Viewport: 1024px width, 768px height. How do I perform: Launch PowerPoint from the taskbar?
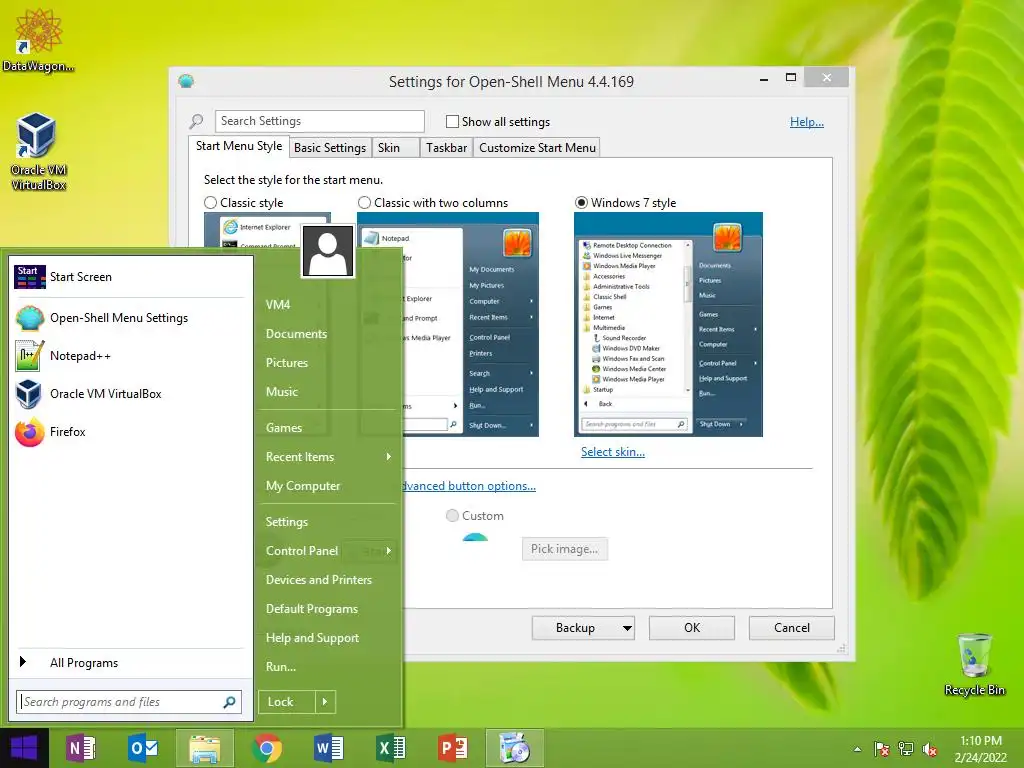[x=453, y=748]
